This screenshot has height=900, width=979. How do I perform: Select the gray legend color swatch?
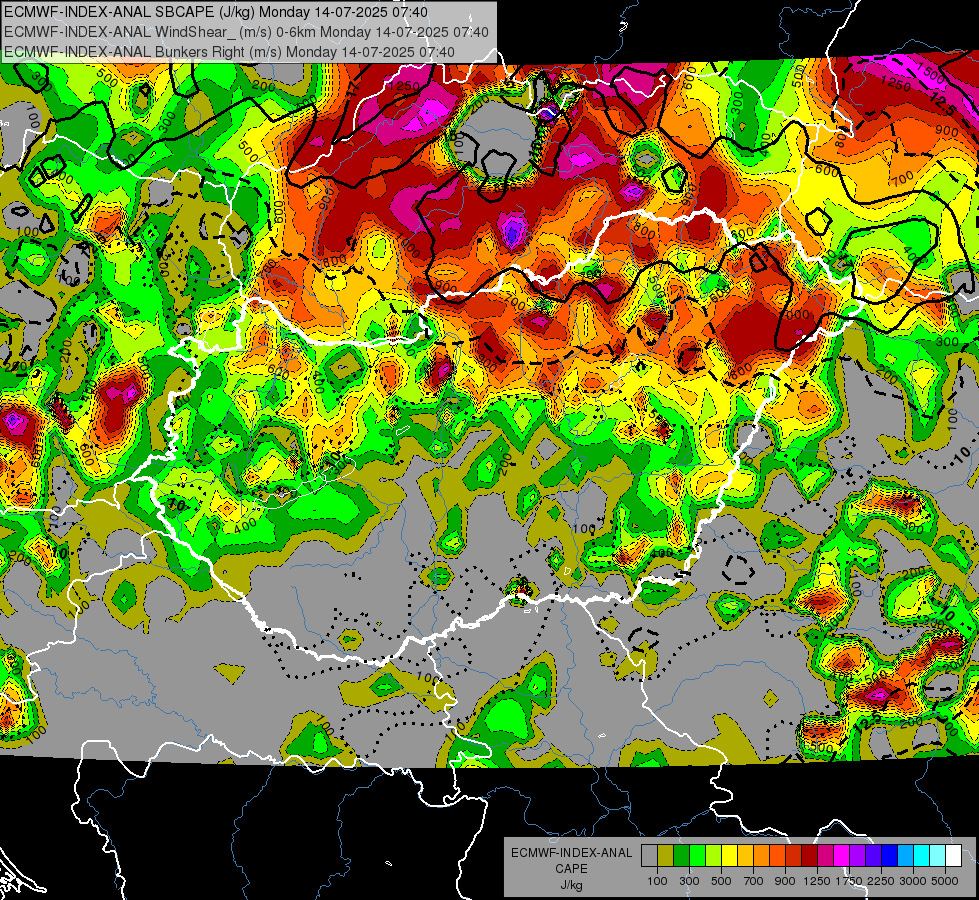[649, 855]
